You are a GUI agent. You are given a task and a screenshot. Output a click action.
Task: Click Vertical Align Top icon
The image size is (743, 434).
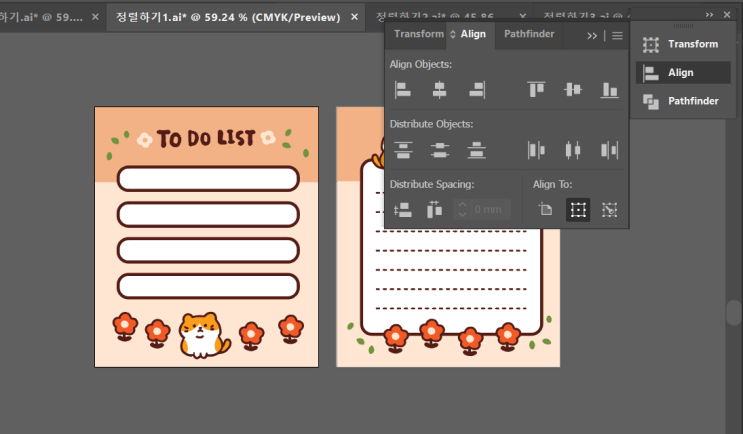click(x=536, y=90)
